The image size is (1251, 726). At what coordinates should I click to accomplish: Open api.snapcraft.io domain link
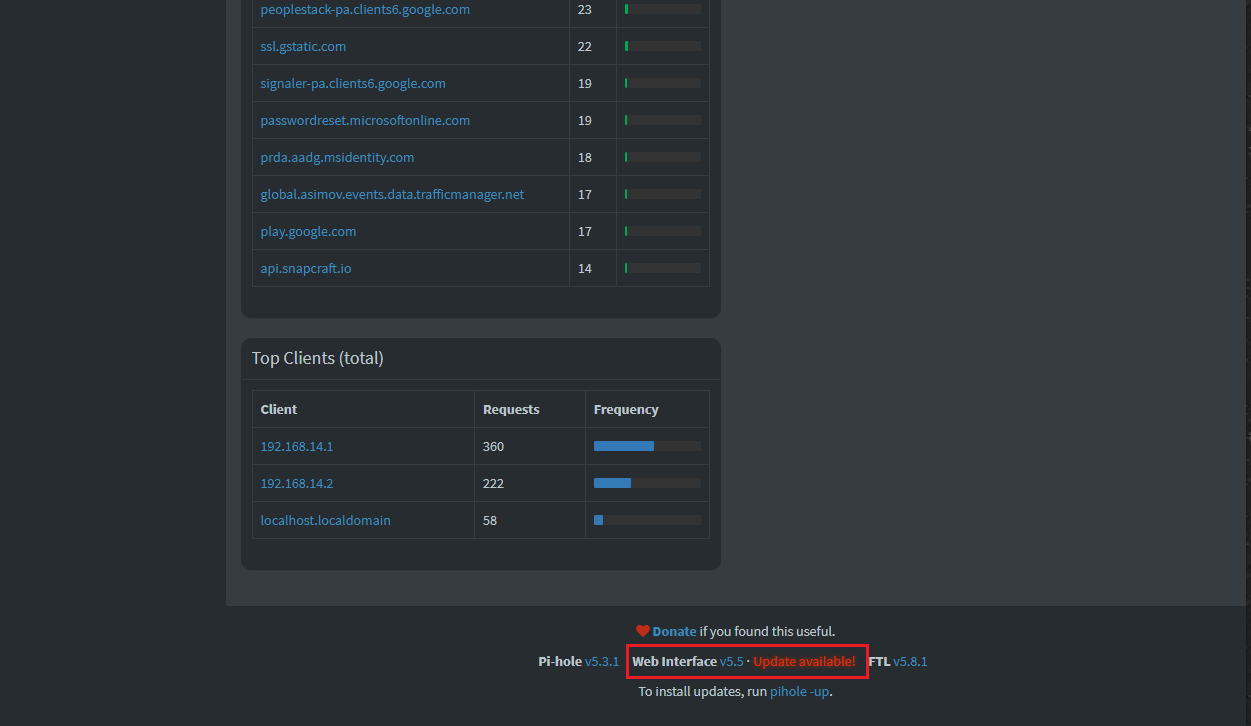[x=306, y=268]
